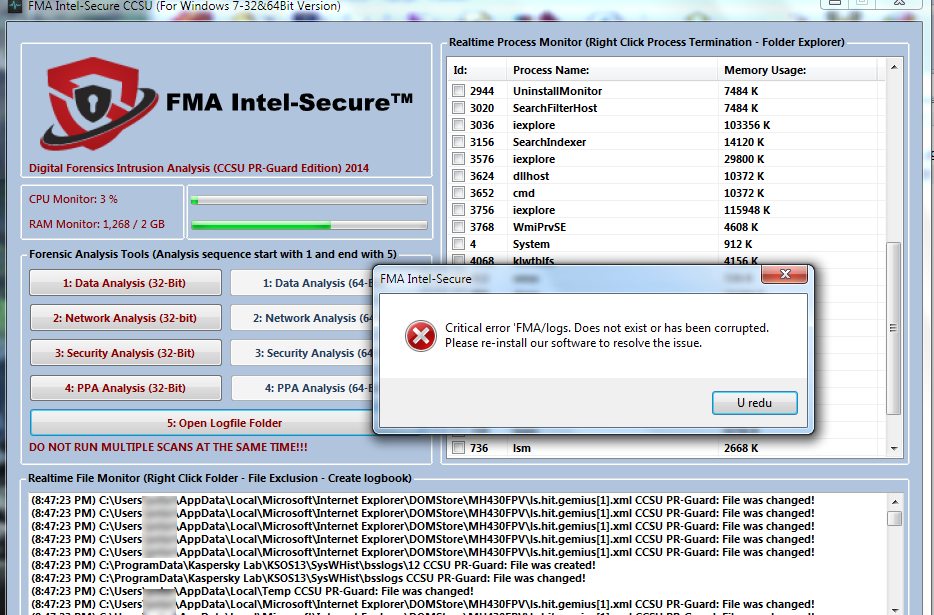Run 3: Security Analysis (32-Bit)
The height and width of the screenshot is (615, 934).
(125, 353)
